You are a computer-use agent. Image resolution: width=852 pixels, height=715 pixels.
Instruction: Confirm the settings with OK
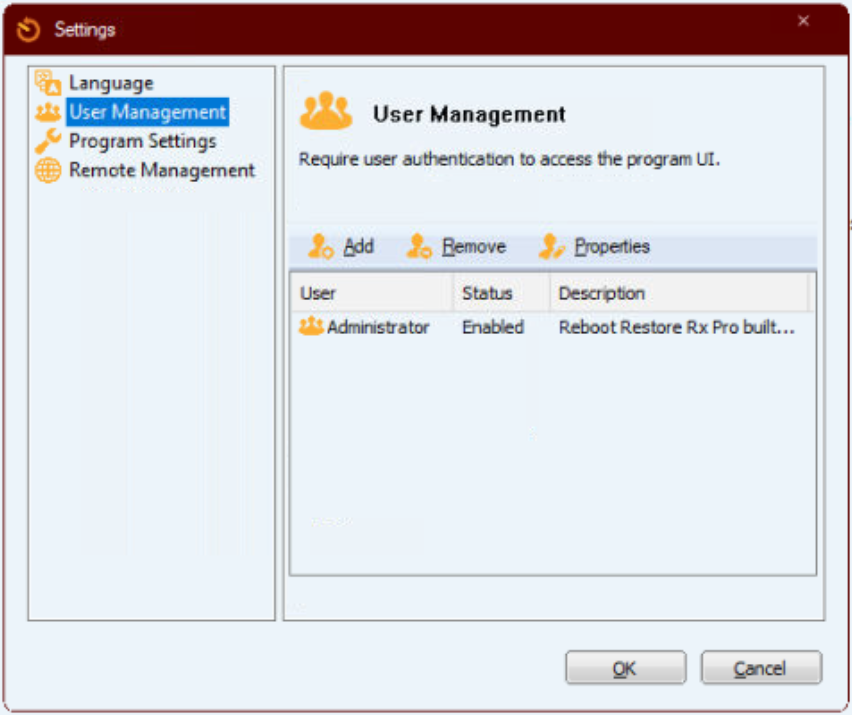[625, 667]
